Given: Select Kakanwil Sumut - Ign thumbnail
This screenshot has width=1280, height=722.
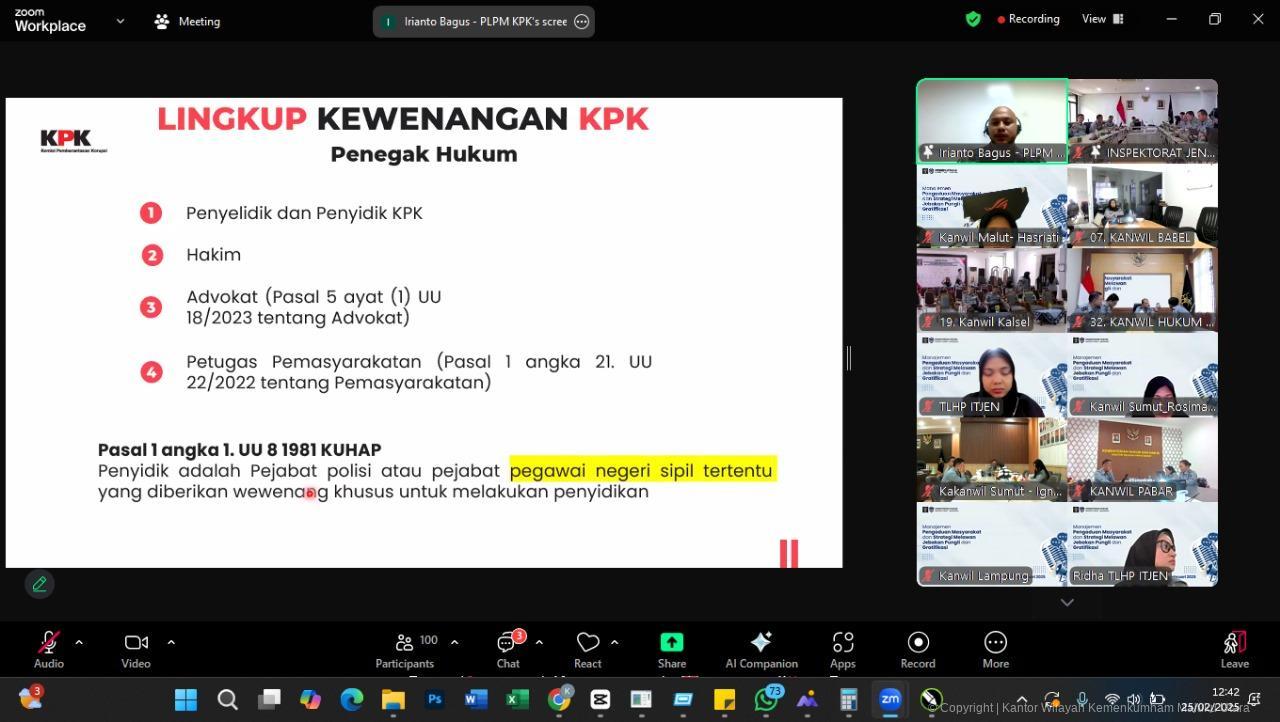Looking at the screenshot, I should point(992,459).
